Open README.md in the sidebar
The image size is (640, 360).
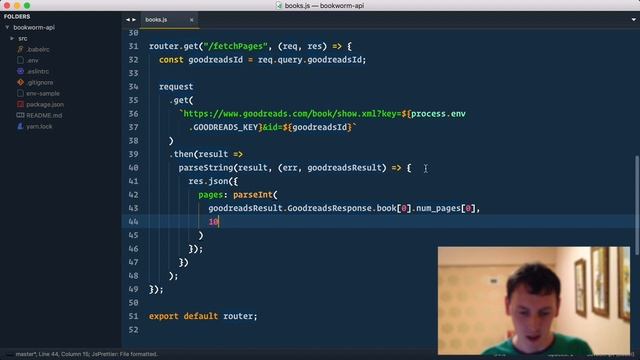pos(44,116)
